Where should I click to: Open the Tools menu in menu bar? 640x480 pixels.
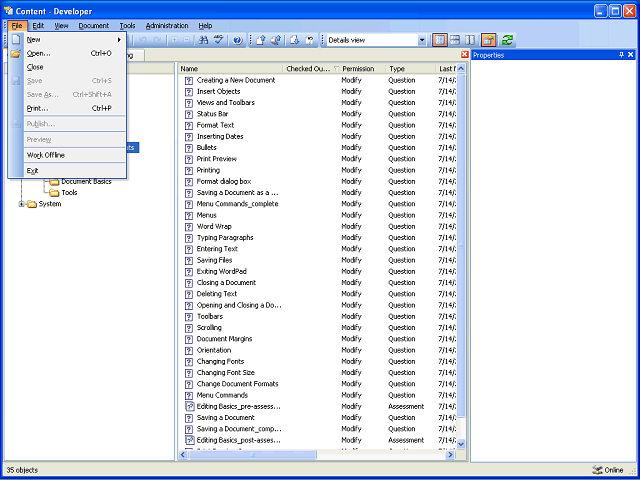tap(127, 26)
